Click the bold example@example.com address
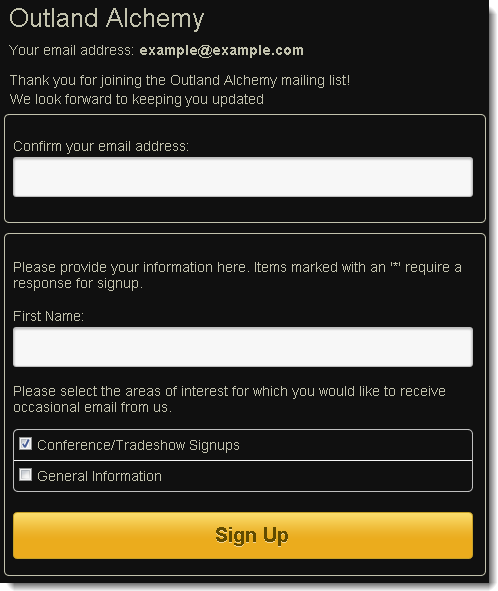498x591 pixels. (x=222, y=50)
